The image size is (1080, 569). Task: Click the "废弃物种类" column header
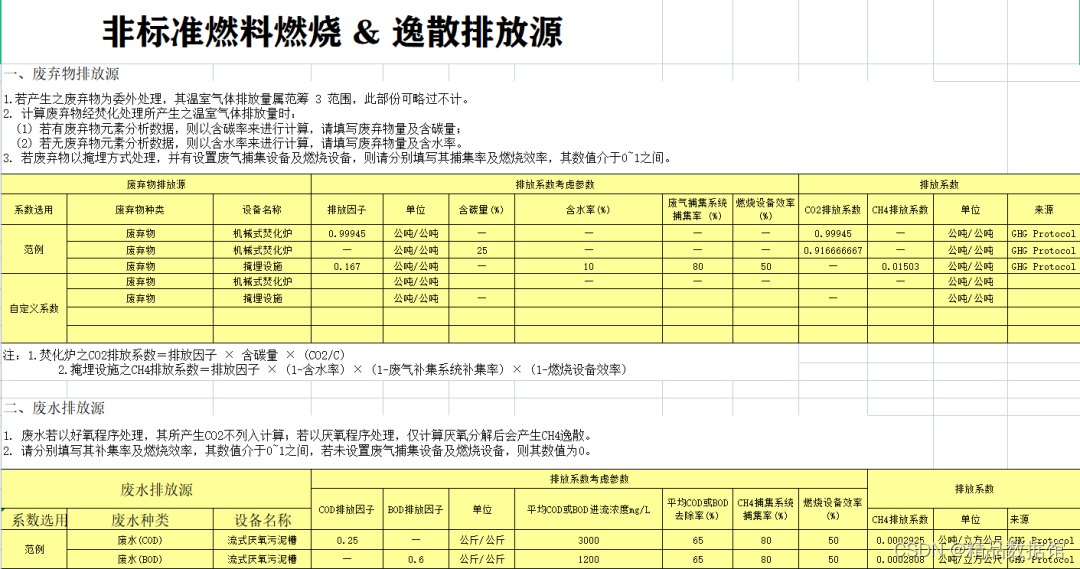[140, 209]
